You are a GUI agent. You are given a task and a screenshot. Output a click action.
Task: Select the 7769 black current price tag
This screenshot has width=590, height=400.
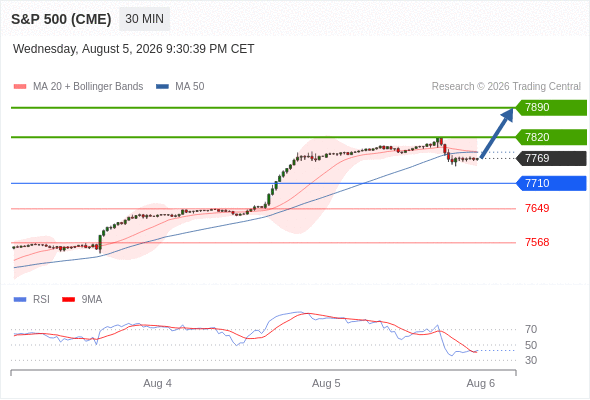551,158
